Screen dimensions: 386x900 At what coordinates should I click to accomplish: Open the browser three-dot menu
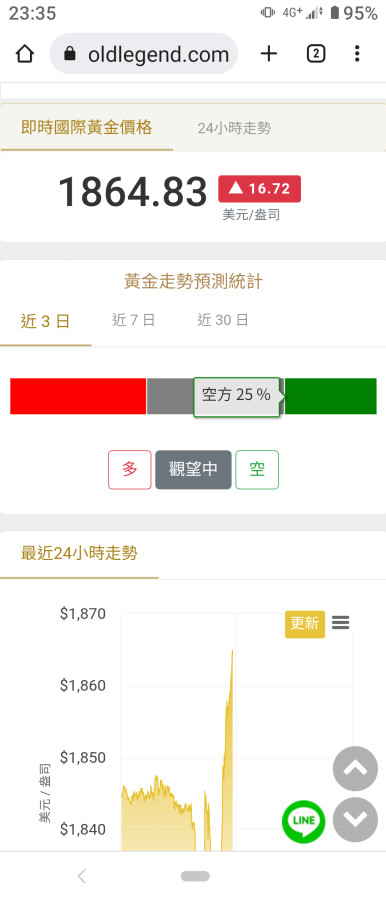pyautogui.click(x=357, y=54)
